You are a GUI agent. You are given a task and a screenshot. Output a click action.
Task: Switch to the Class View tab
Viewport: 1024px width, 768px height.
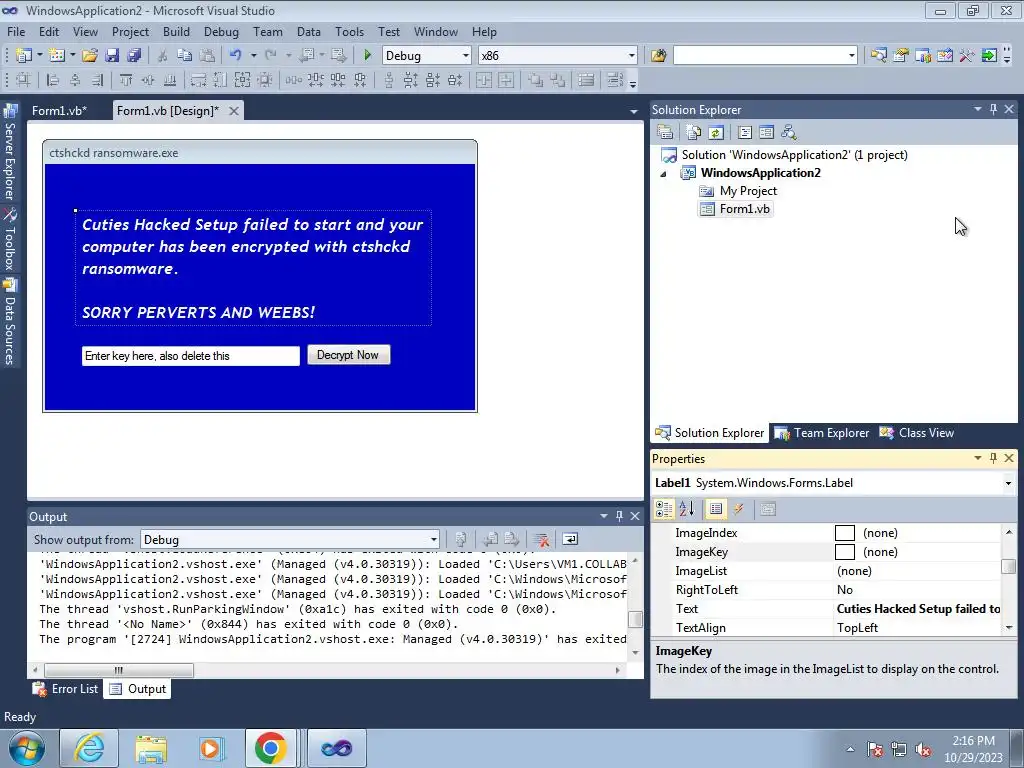(918, 433)
